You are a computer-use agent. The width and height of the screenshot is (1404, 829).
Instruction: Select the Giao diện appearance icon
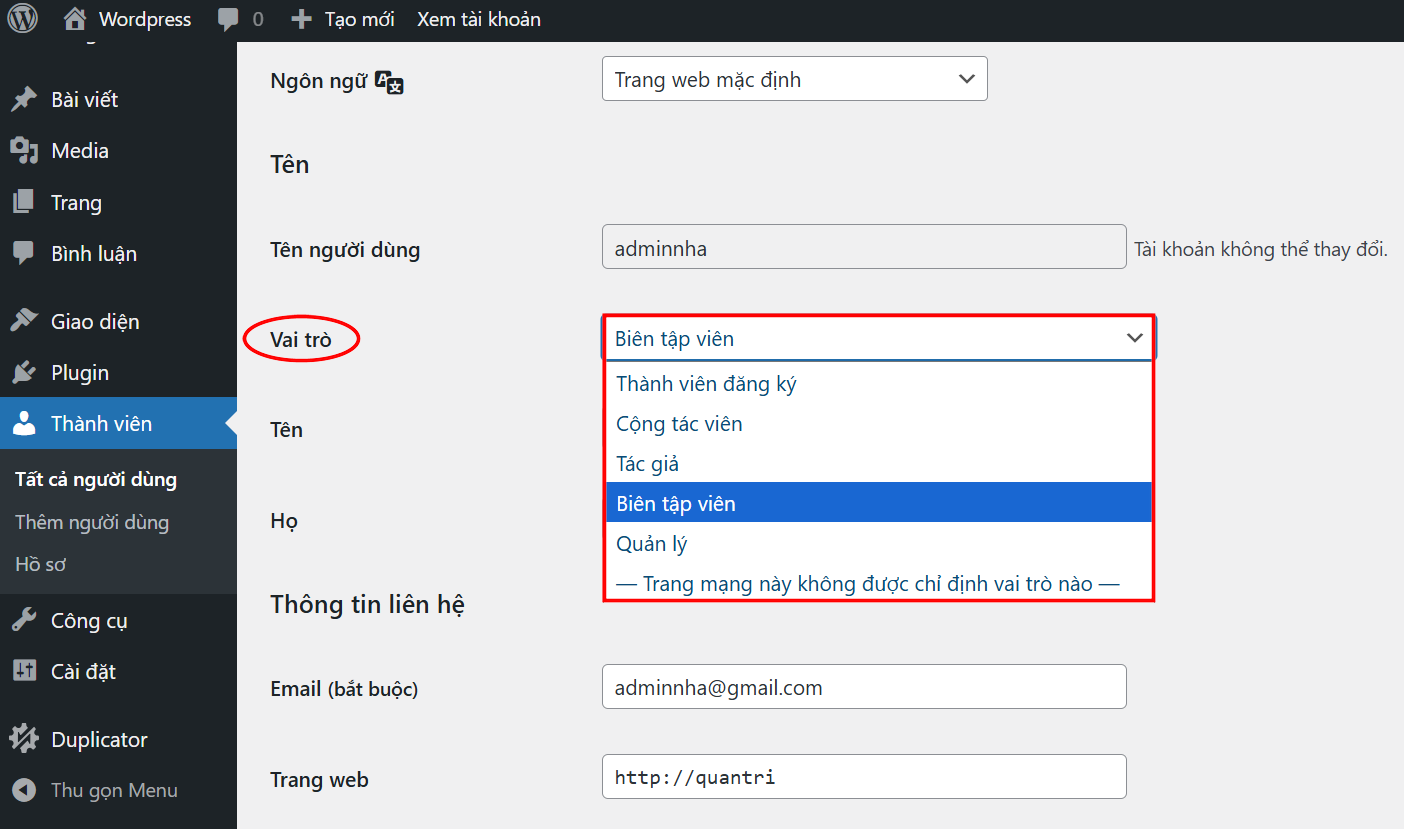pos(27,321)
